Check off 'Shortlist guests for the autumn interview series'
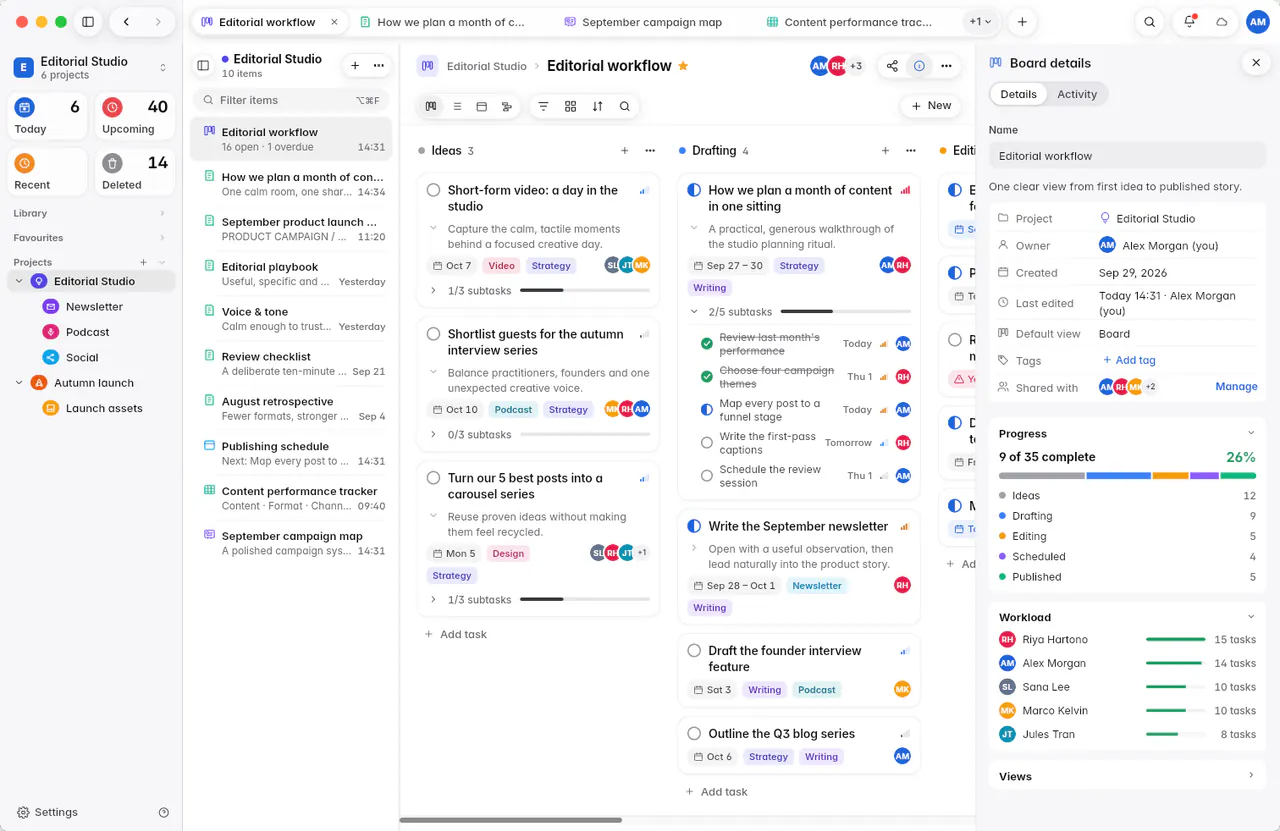 tap(434, 334)
